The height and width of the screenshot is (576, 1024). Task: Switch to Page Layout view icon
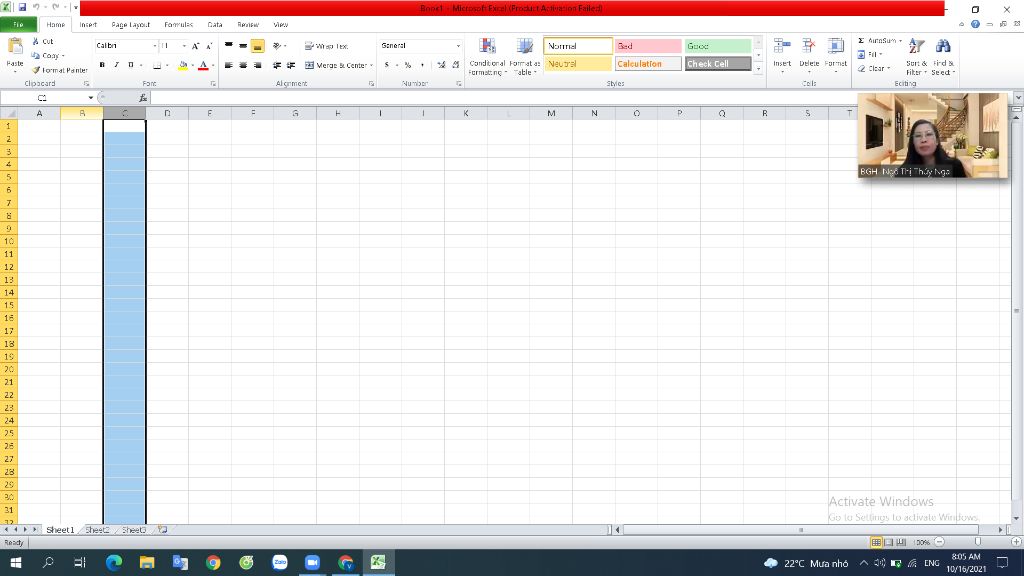tap(888, 542)
